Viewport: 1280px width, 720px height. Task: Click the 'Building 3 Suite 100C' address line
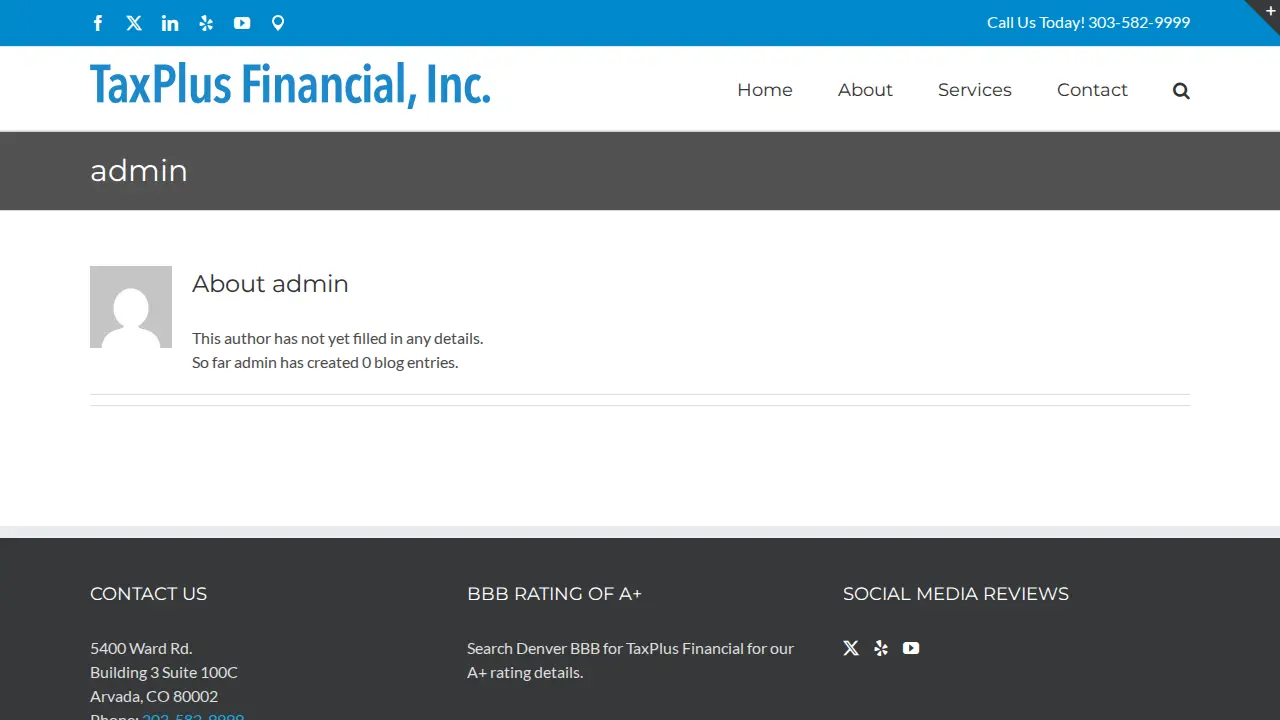pyautogui.click(x=164, y=672)
